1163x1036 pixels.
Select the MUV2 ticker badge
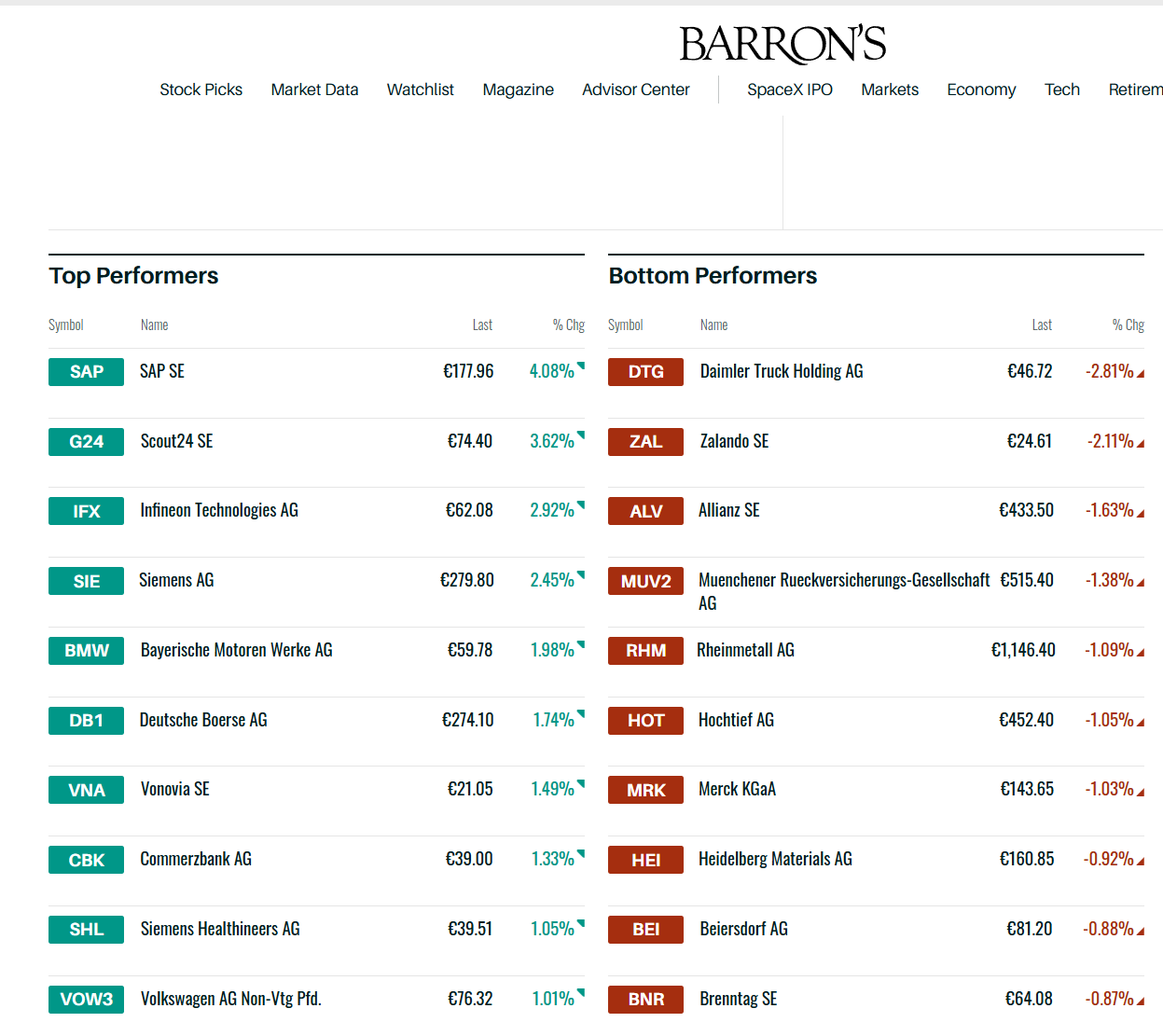(645, 581)
